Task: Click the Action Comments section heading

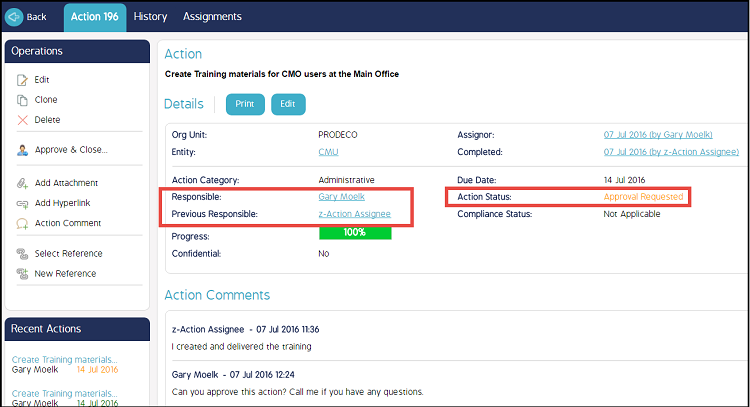Action: coord(217,295)
